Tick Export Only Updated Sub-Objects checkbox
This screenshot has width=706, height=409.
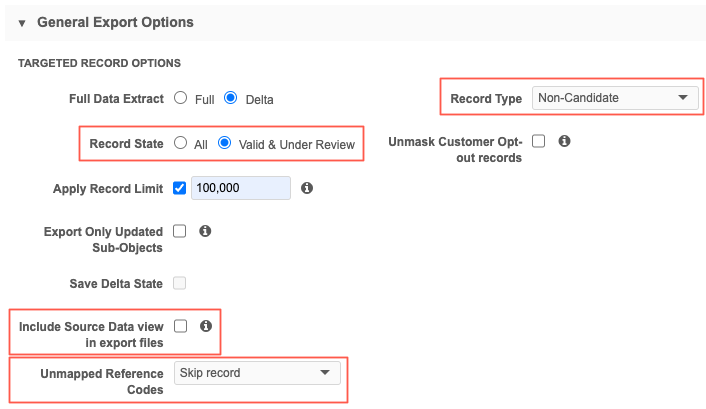(x=180, y=231)
